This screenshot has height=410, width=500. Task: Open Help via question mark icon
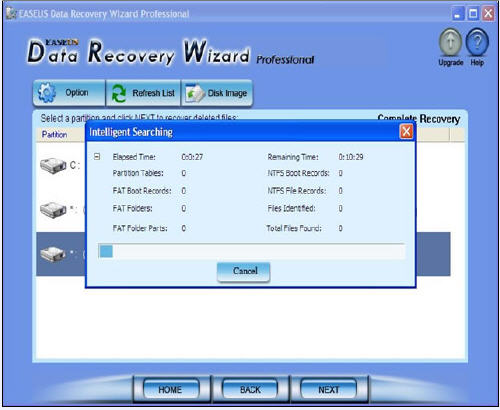[x=477, y=42]
